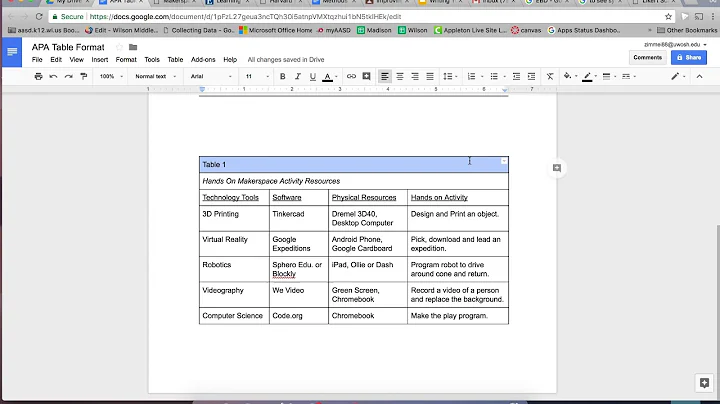The image size is (720, 404).
Task: Open the Format menu
Action: pyautogui.click(x=126, y=60)
